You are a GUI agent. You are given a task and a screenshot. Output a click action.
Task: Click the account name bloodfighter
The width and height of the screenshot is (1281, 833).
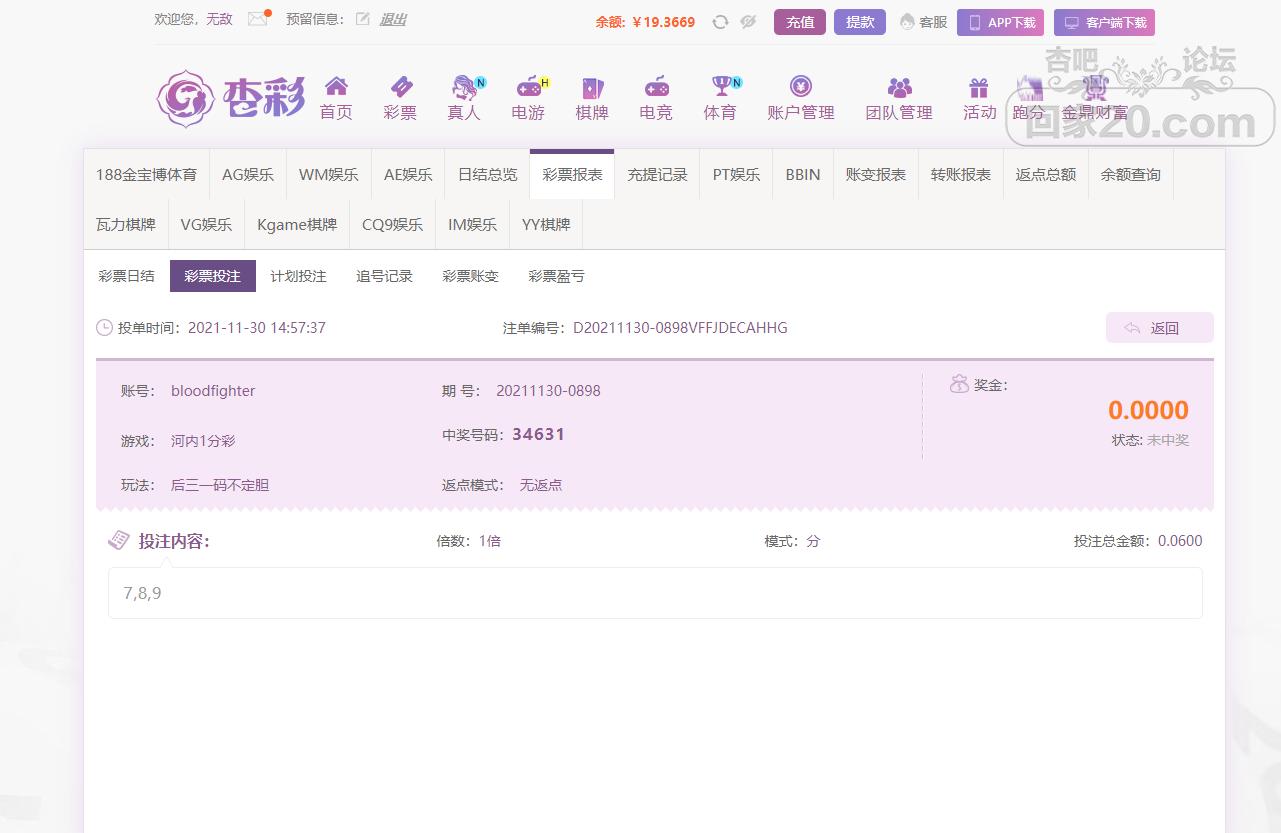click(x=213, y=391)
